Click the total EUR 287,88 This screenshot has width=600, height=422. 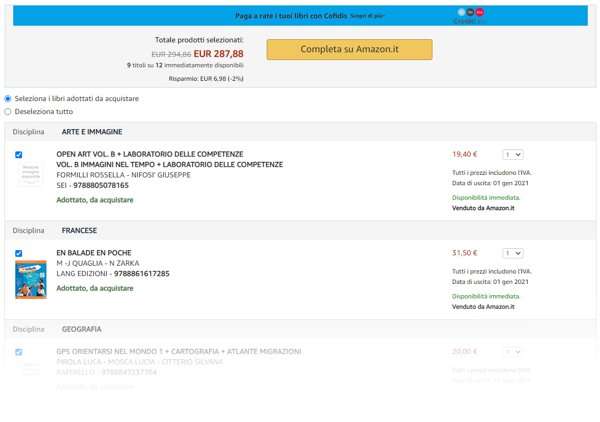click(218, 54)
